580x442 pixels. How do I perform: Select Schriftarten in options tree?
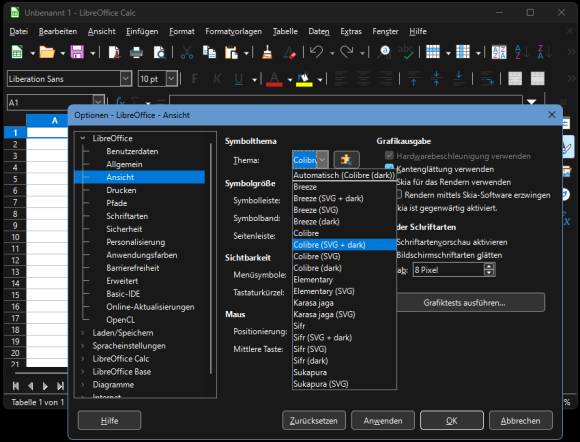pyautogui.click(x=127, y=216)
